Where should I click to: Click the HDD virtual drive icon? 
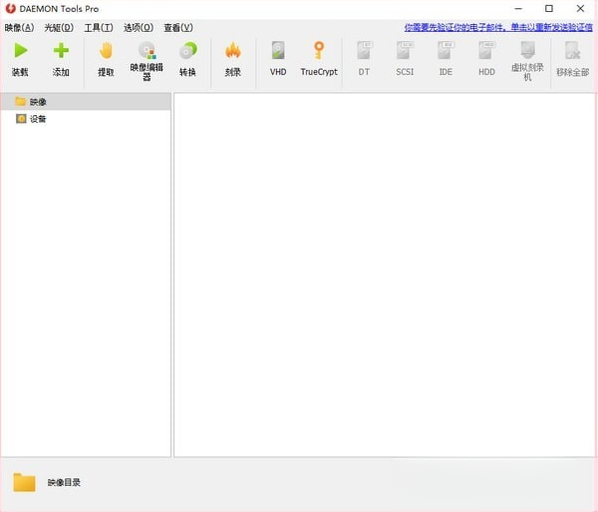coord(487,50)
